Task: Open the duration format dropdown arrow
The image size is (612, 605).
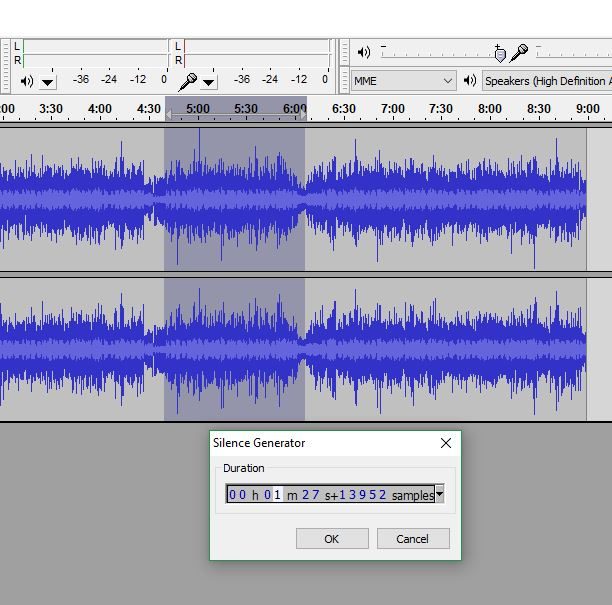Action: [439, 494]
